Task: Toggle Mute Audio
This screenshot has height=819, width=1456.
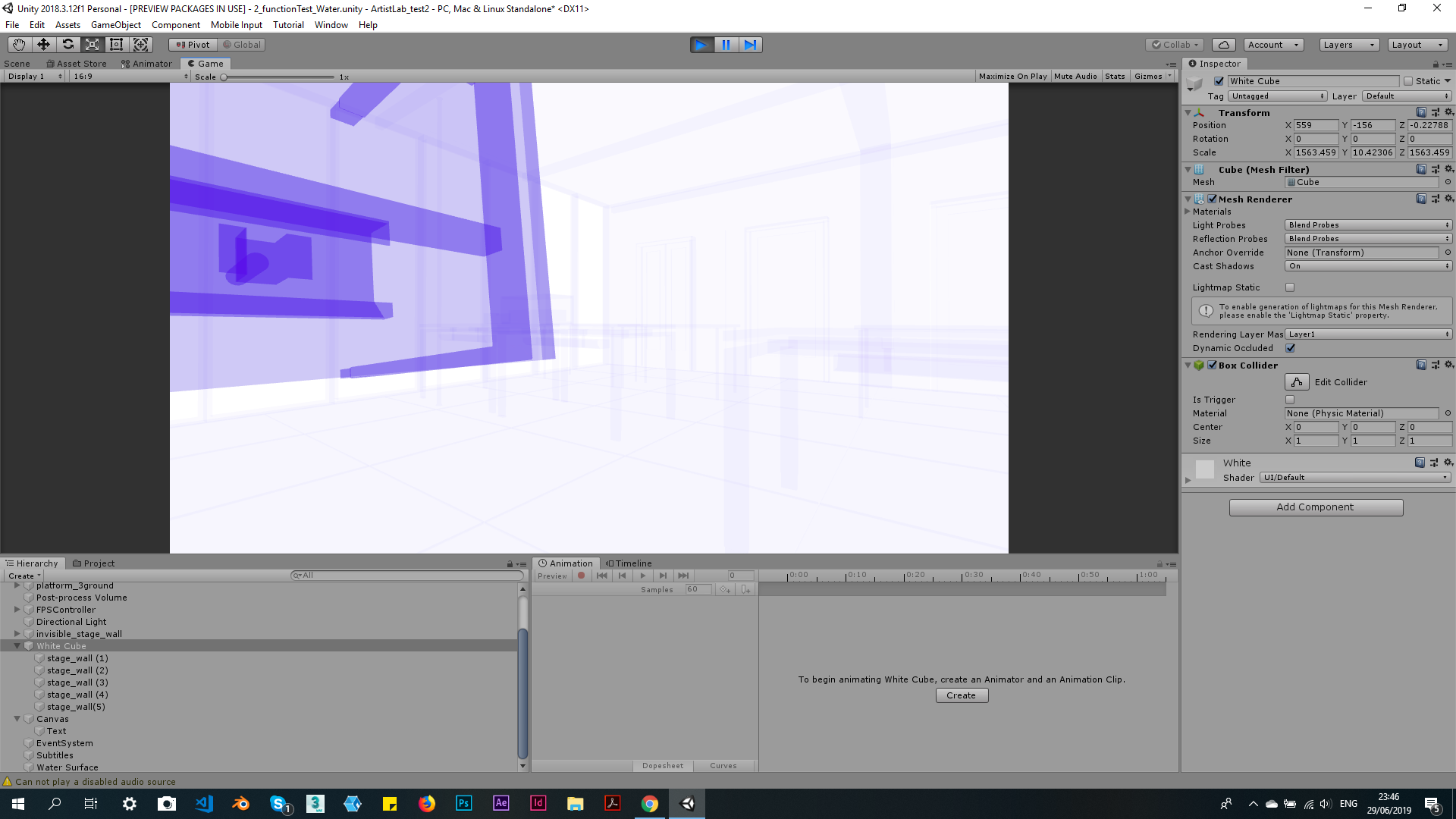Action: [1075, 77]
